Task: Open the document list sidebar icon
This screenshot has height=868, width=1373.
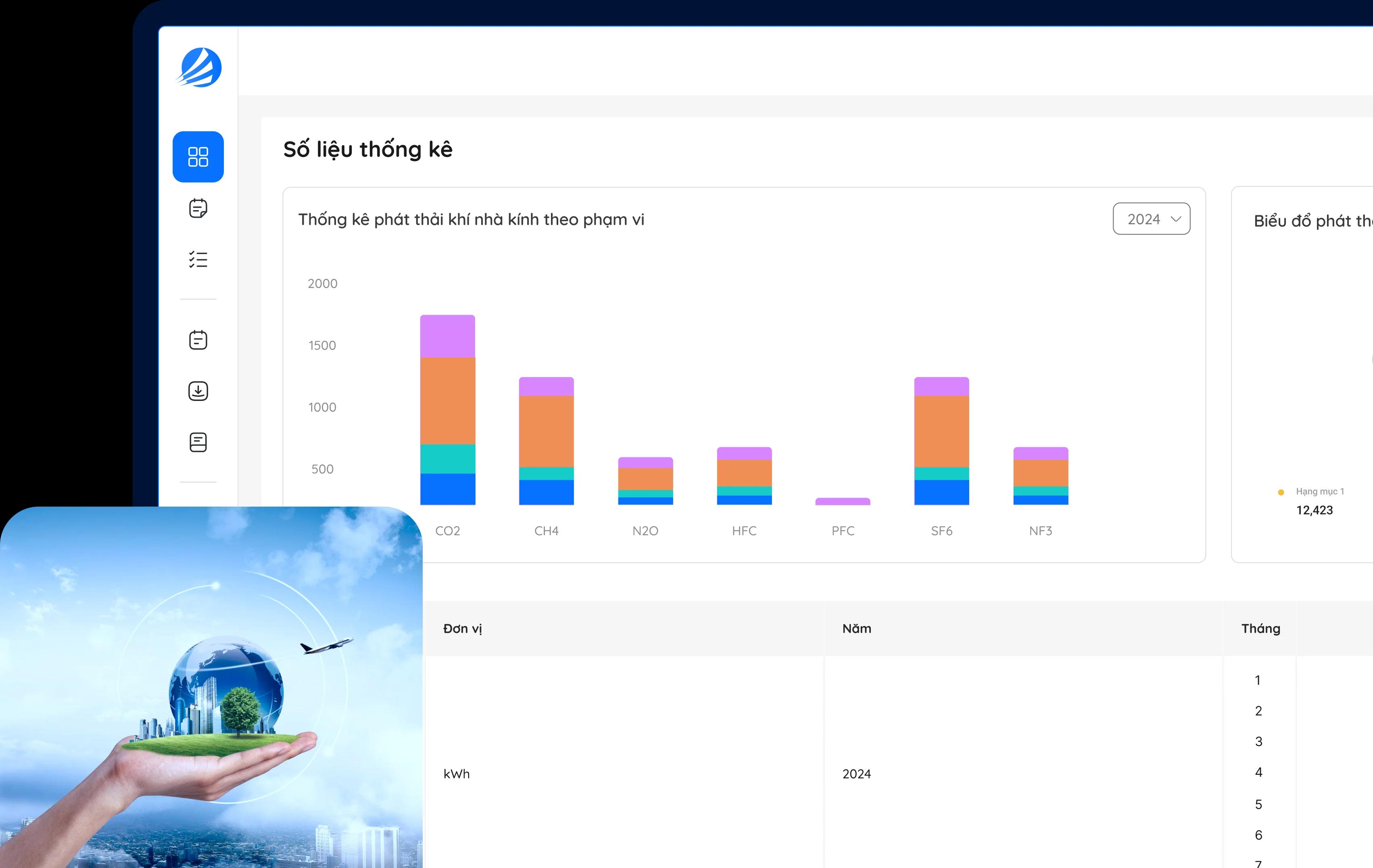Action: pos(198,442)
